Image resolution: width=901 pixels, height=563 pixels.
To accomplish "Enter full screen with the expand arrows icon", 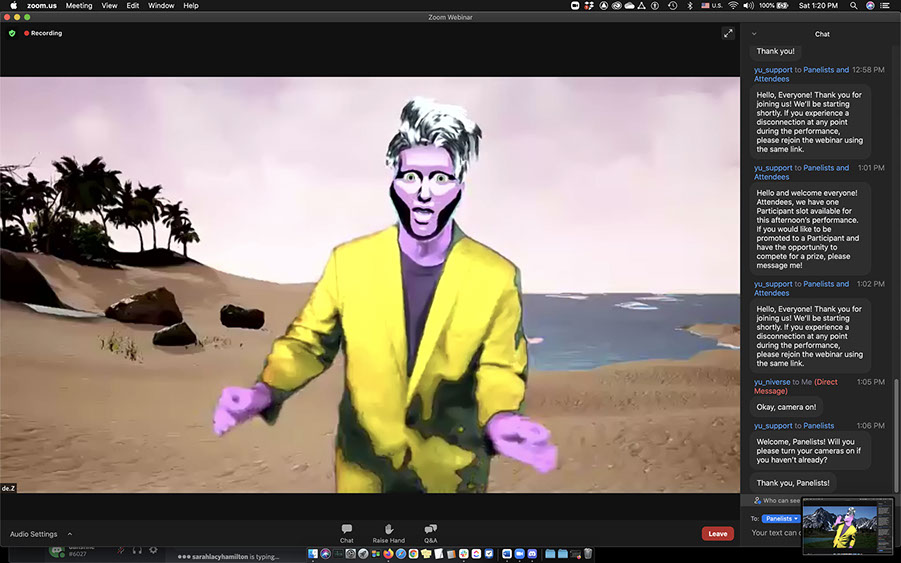I will (x=728, y=33).
